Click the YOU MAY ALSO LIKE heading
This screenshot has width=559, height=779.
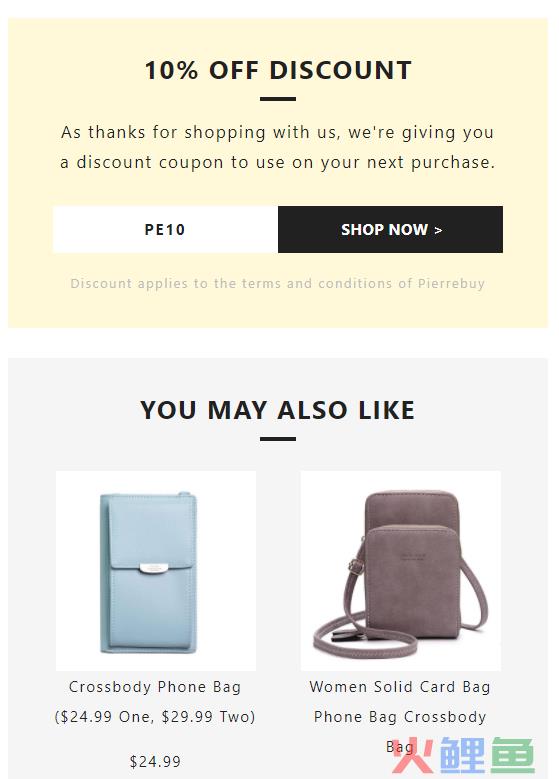pos(278,410)
